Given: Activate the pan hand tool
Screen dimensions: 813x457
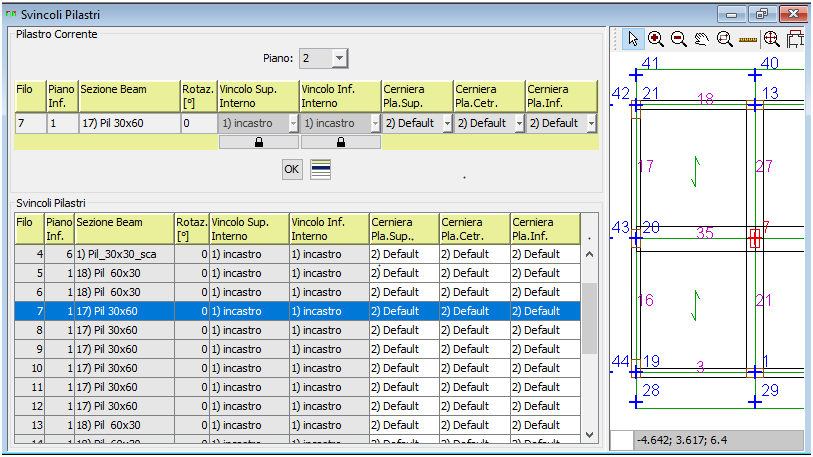Looking at the screenshot, I should [701, 39].
